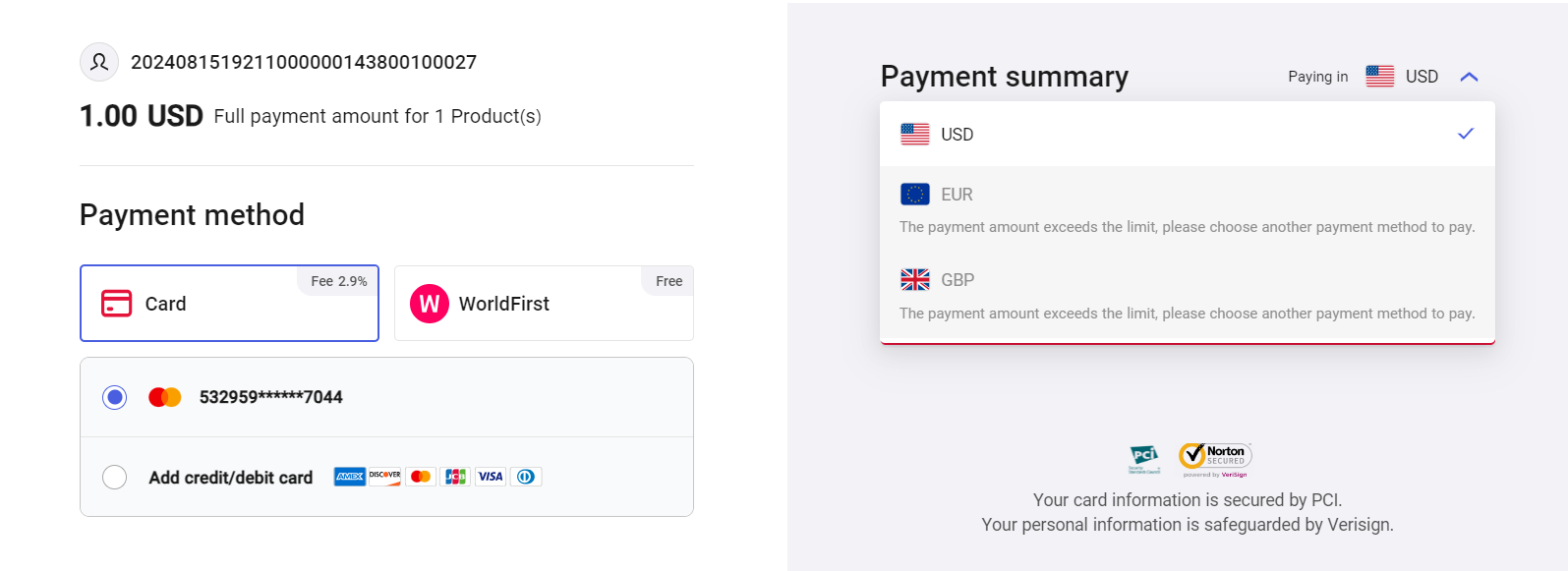Click the Diners Club card icon
Viewport: 1568px width, 571px height.
click(x=526, y=477)
